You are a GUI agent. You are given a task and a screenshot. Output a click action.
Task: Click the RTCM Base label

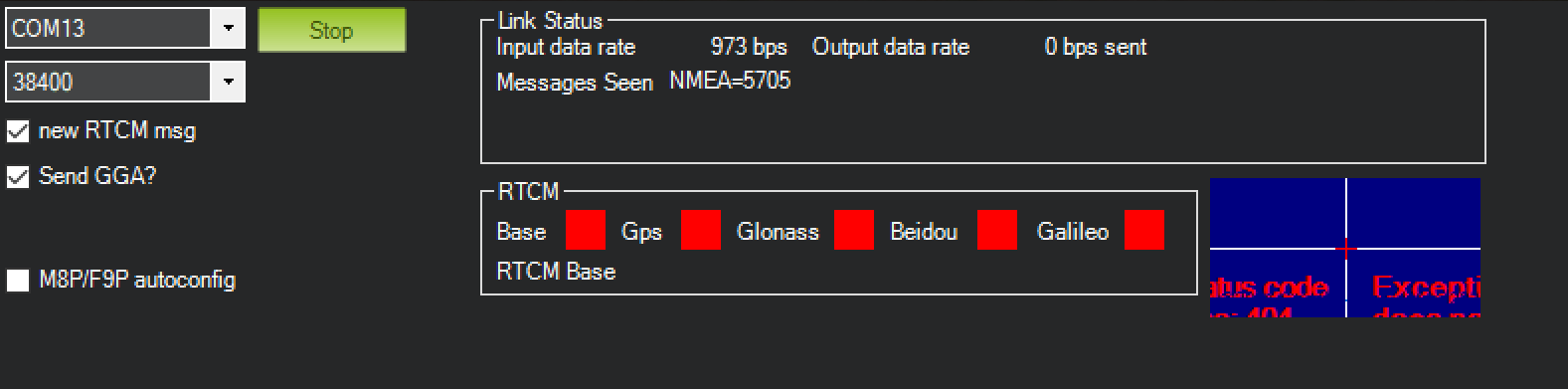[556, 272]
